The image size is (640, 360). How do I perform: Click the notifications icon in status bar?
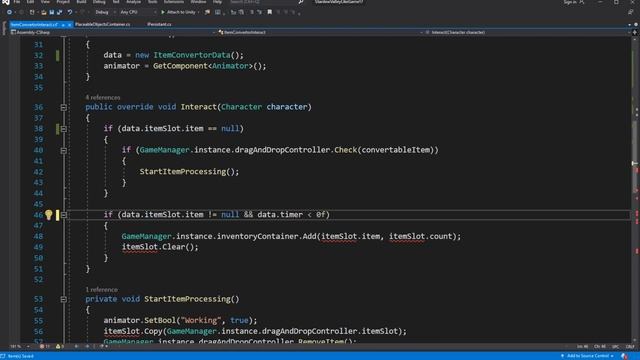pyautogui.click(x=624, y=356)
